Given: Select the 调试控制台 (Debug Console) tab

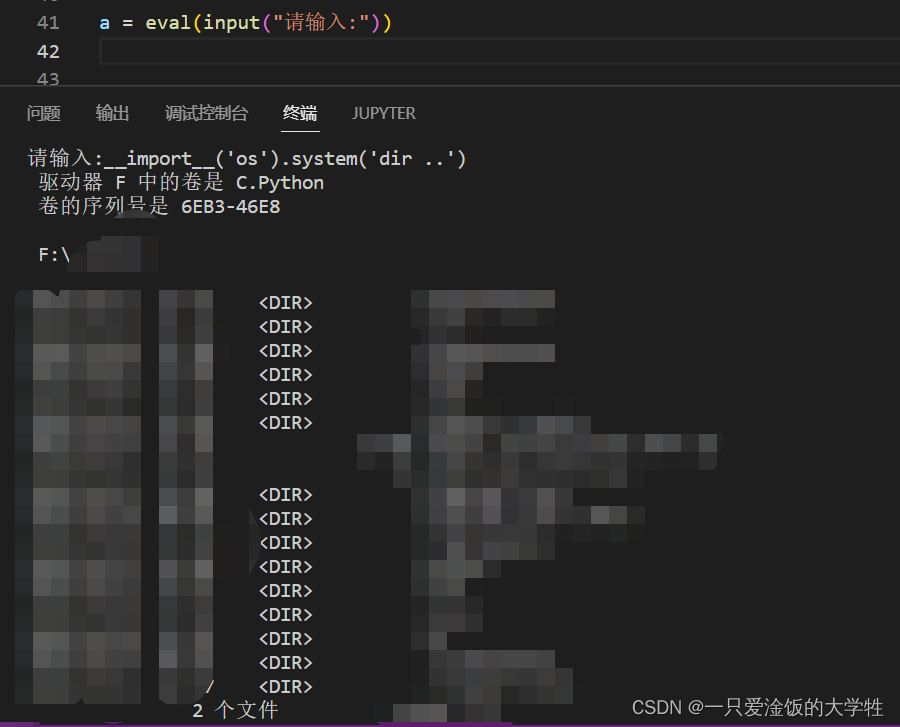Looking at the screenshot, I should coord(206,113).
